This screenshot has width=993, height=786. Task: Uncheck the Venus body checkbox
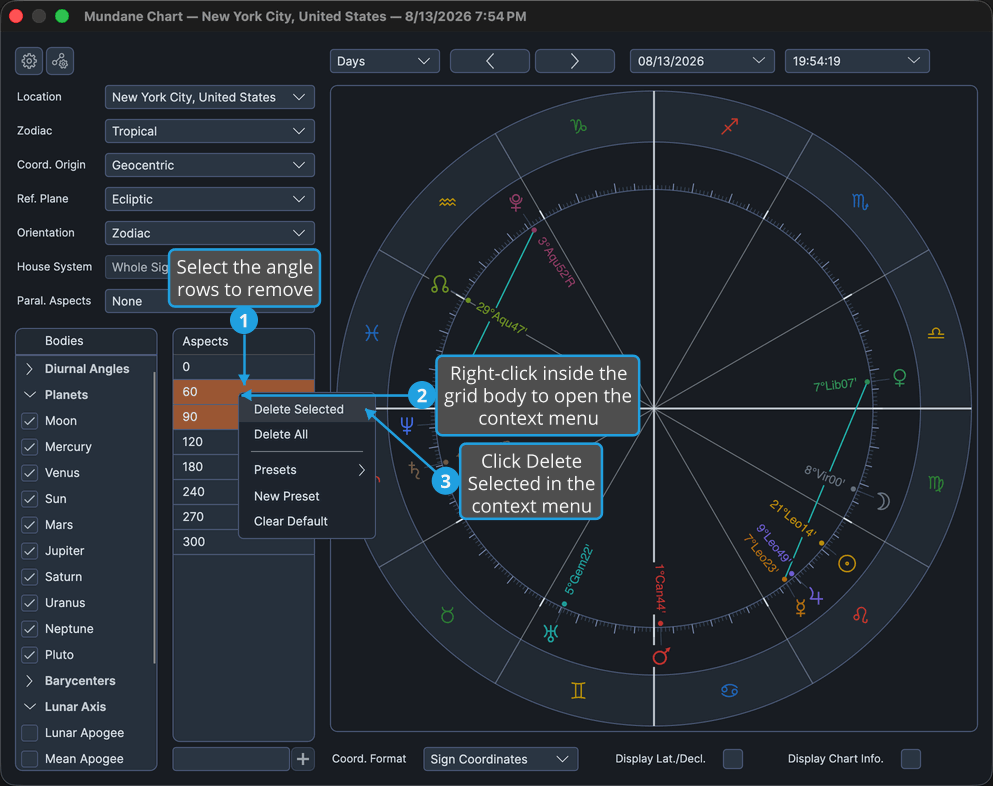[29, 472]
